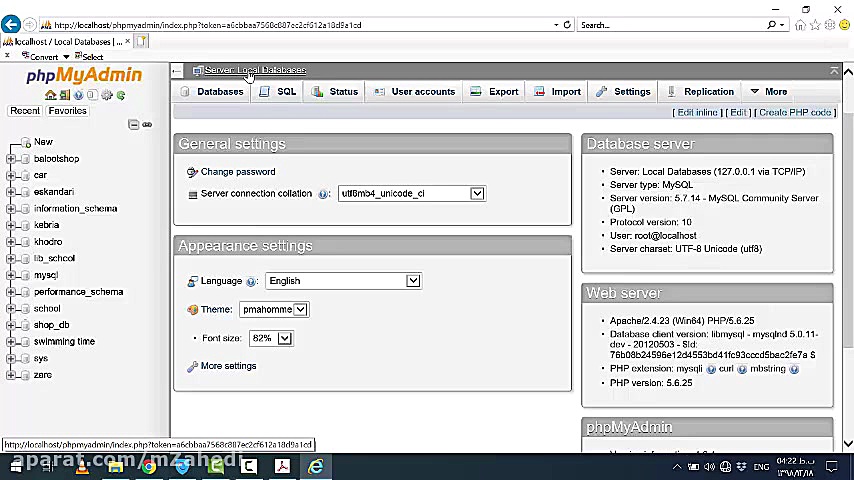Open the MySQL documentation page icon
The height and width of the screenshot is (480, 854).
(x=92, y=95)
